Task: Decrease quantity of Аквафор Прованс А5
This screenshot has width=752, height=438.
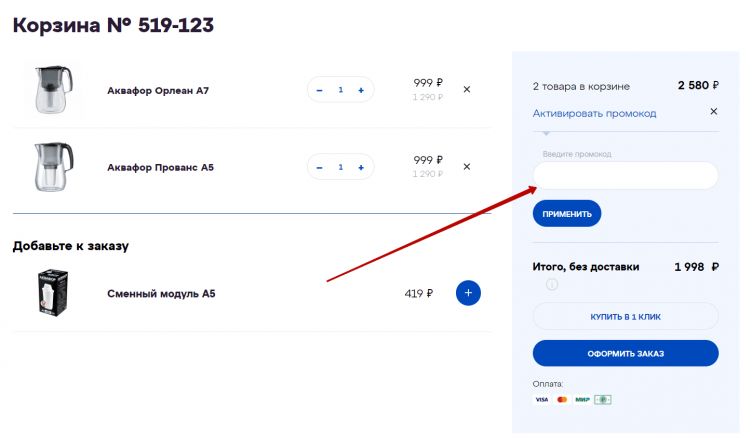Action: pos(320,167)
